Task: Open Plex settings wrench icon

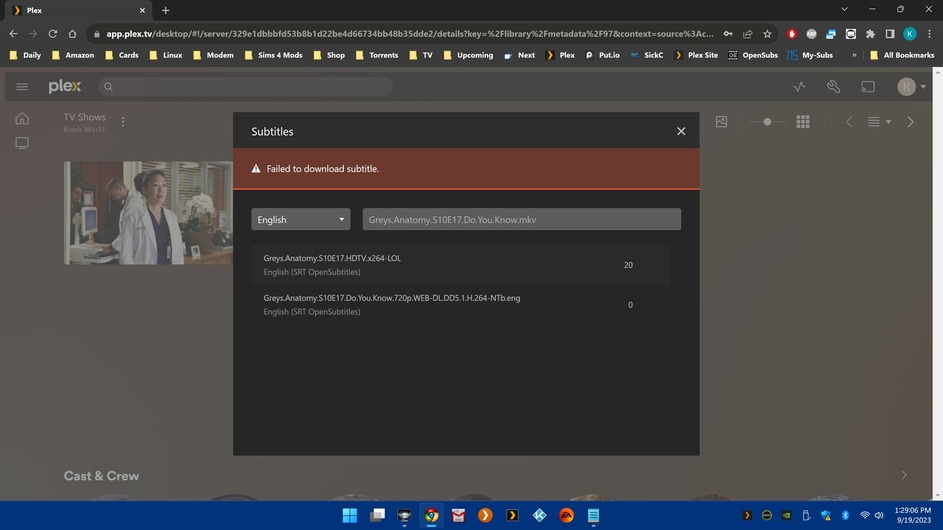Action: 833,87
